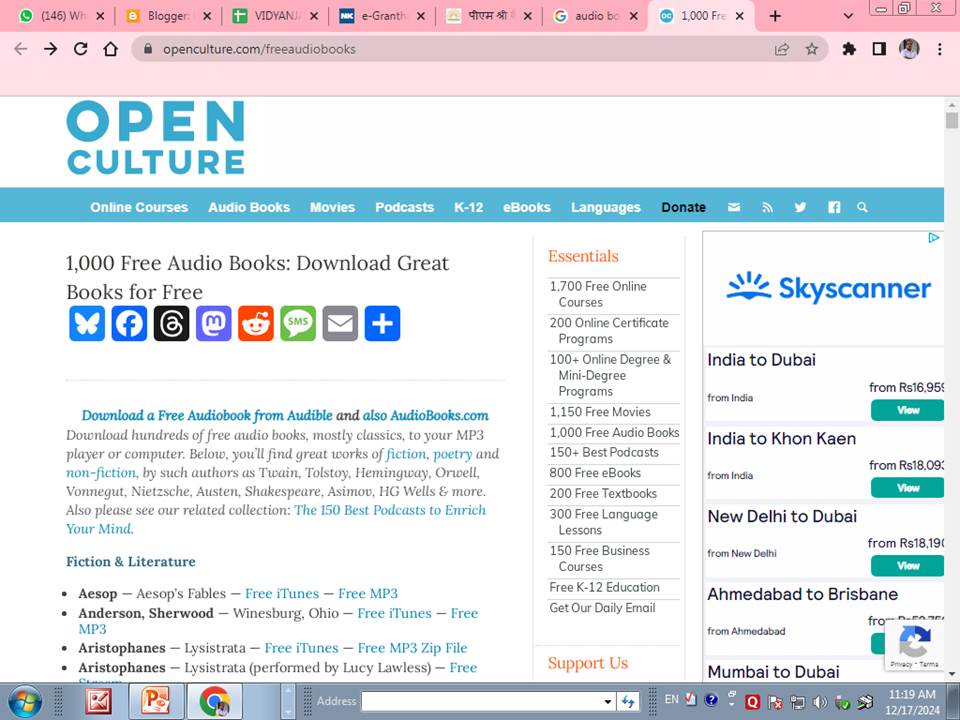Image resolution: width=960 pixels, height=720 pixels.
Task: Share via SMS message icon
Action: 298,323
